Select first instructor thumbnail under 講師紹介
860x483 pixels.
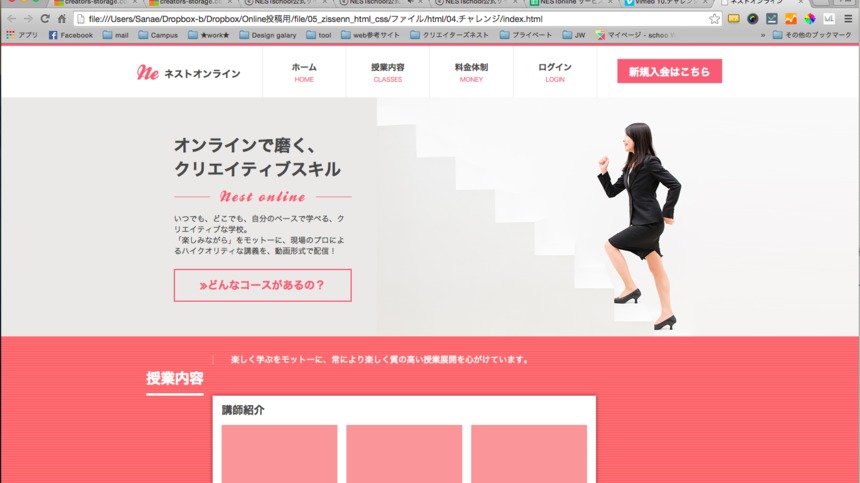tap(279, 453)
